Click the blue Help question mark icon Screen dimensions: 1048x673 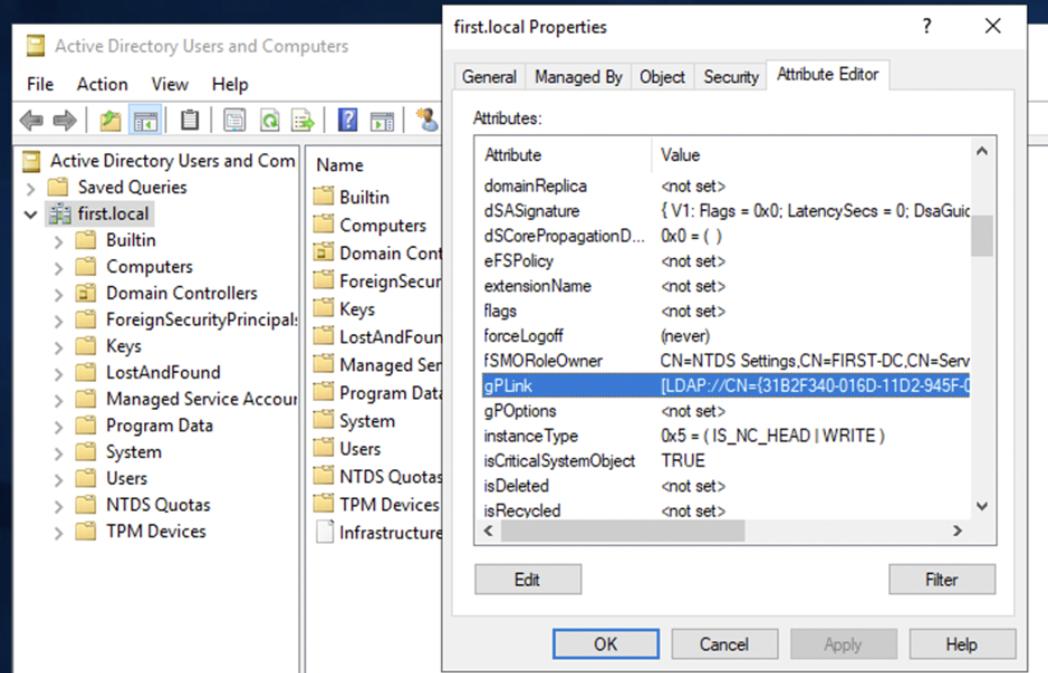(x=348, y=120)
